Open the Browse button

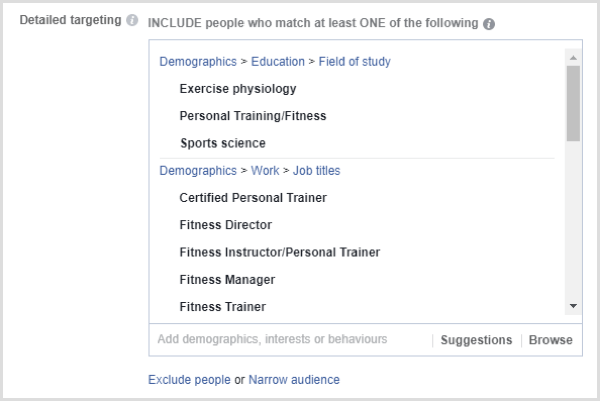click(x=551, y=340)
